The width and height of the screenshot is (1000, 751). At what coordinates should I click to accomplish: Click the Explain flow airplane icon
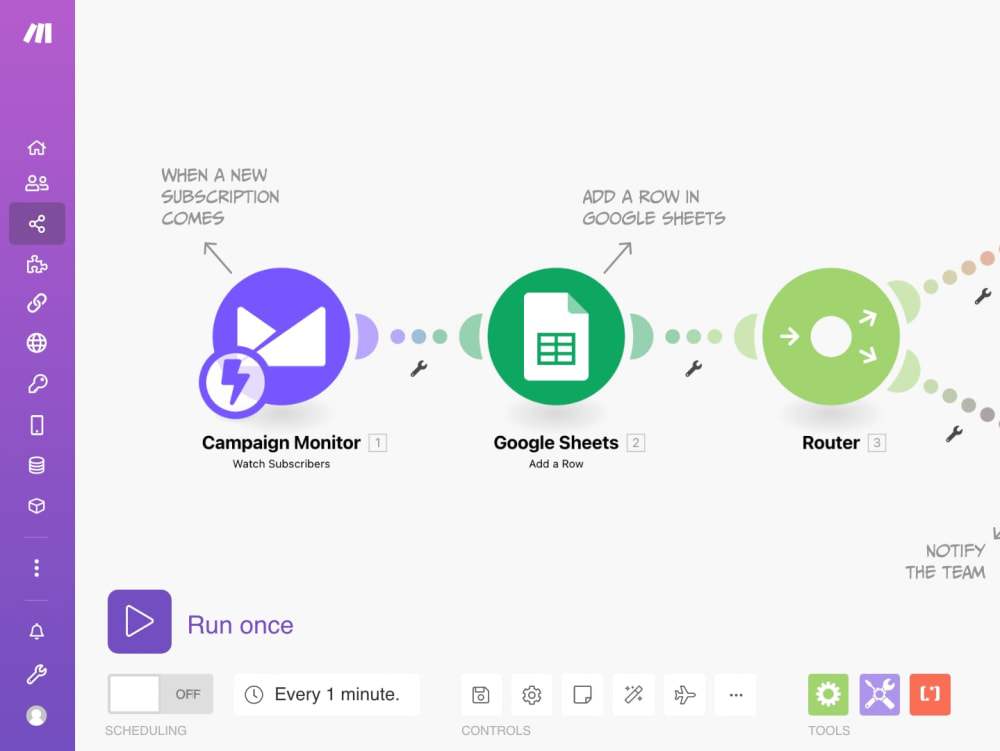coord(684,694)
